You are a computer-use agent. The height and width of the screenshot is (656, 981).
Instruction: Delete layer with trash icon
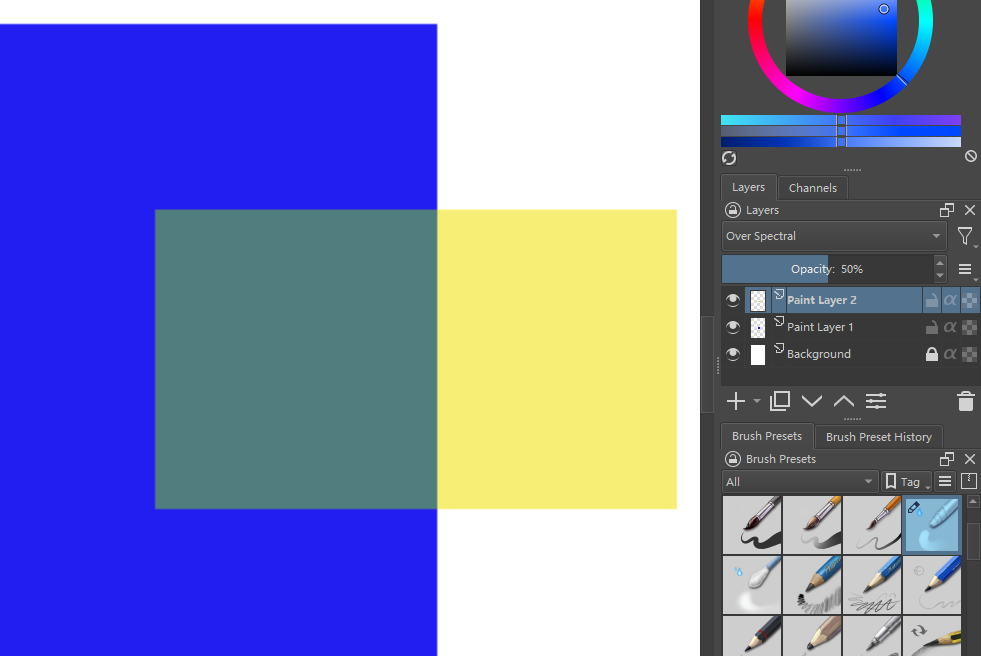[965, 401]
